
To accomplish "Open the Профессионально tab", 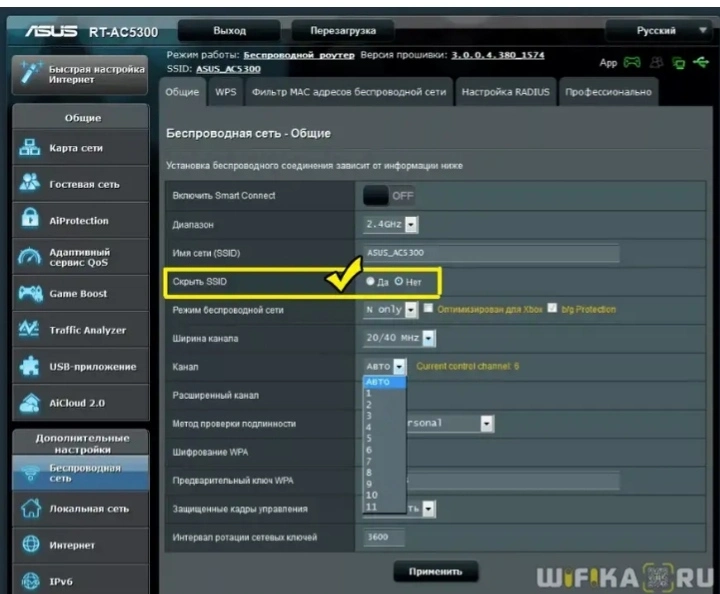I will click(608, 92).
